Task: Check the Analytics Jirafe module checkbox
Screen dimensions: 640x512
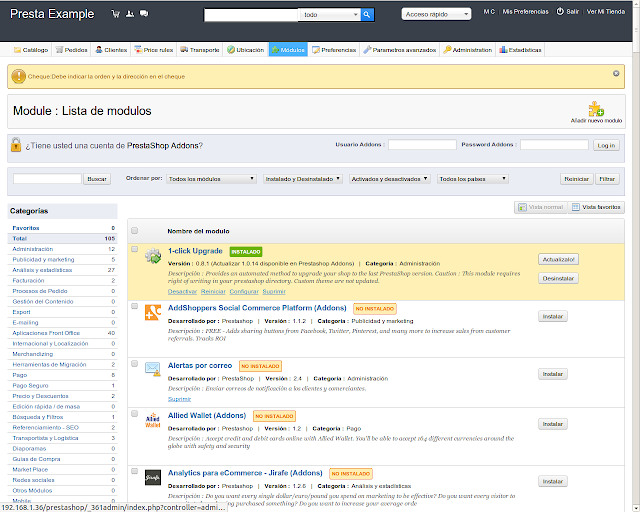Action: click(135, 471)
